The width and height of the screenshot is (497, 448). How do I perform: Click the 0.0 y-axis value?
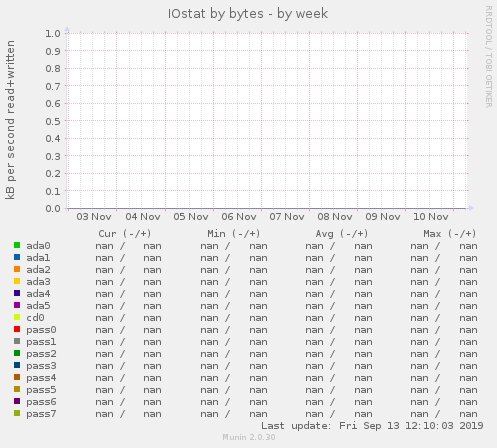point(53,209)
